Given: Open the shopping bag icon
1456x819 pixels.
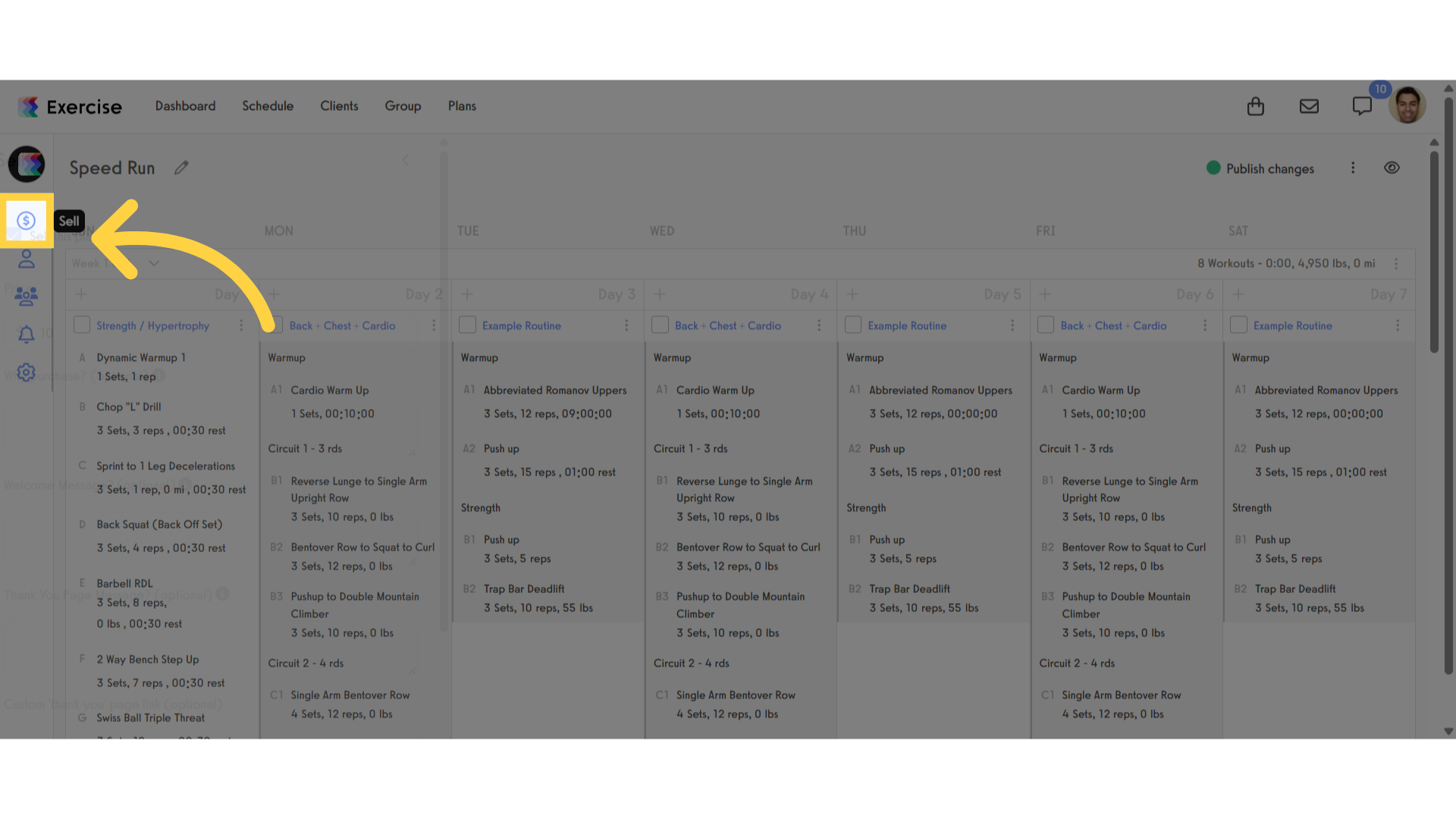Looking at the screenshot, I should point(1256,106).
